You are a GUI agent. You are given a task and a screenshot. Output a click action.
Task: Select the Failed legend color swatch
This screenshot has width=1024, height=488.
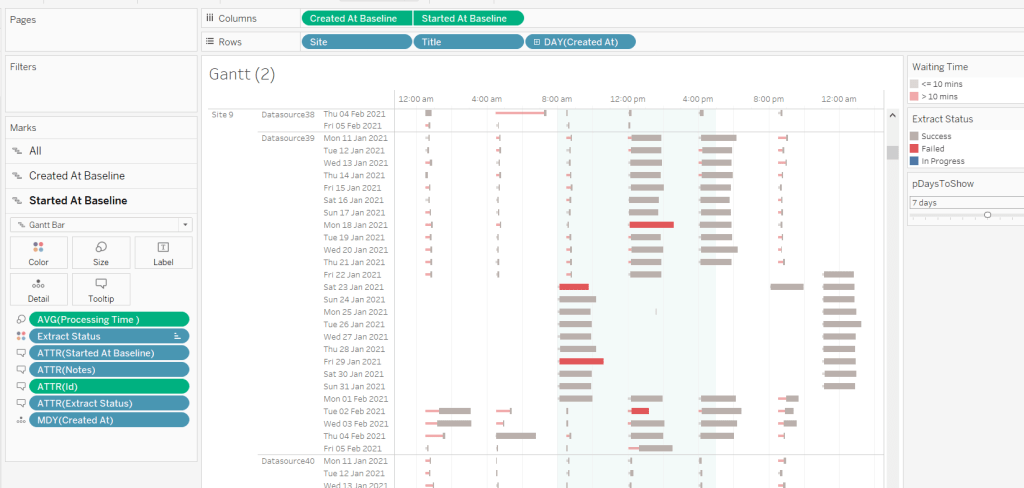click(914, 148)
